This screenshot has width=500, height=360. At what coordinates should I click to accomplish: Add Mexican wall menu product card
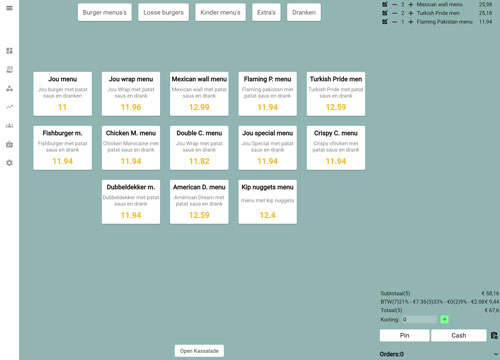[199, 94]
